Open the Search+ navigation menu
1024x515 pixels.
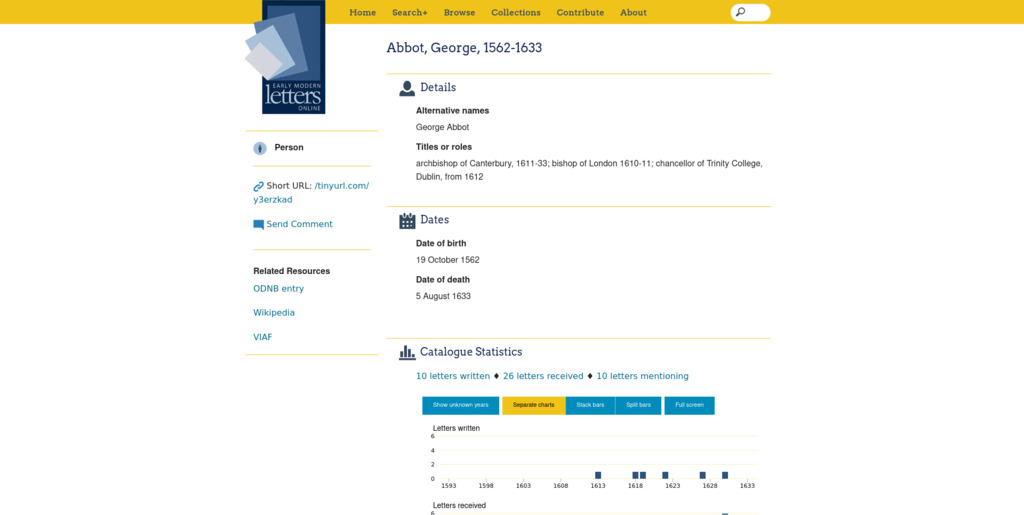click(x=409, y=13)
